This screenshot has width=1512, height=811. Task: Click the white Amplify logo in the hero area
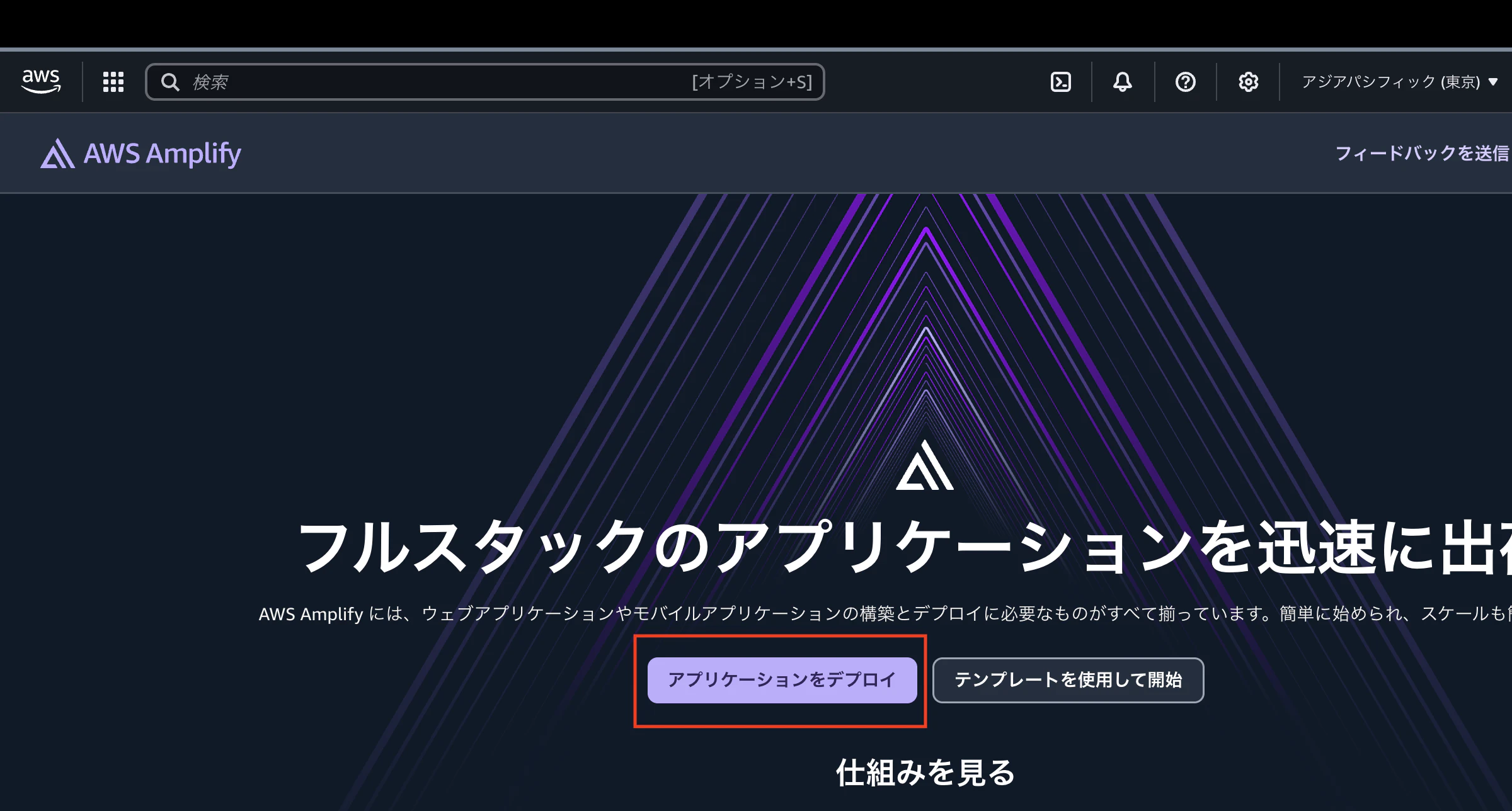click(925, 465)
